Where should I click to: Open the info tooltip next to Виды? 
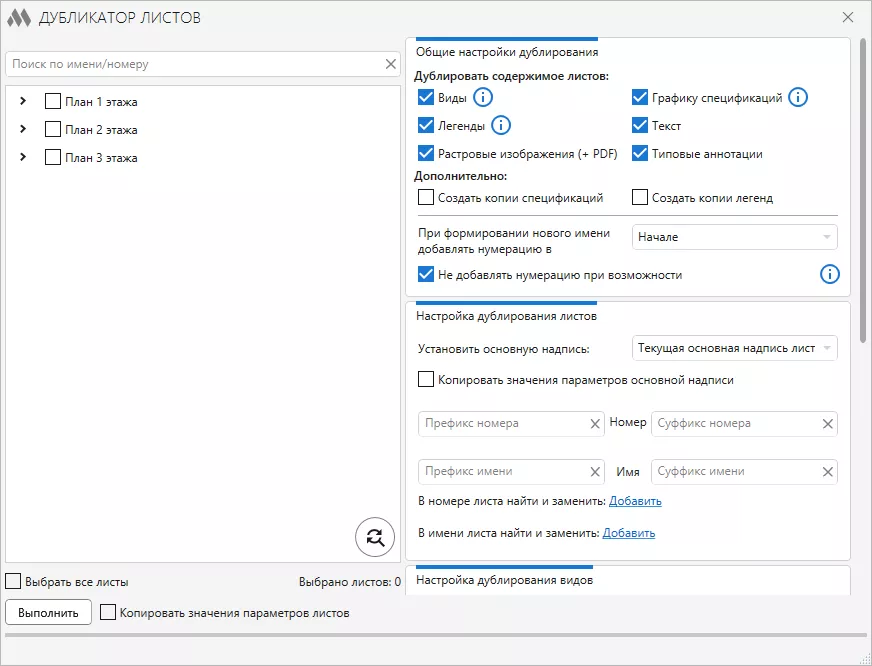pos(484,97)
